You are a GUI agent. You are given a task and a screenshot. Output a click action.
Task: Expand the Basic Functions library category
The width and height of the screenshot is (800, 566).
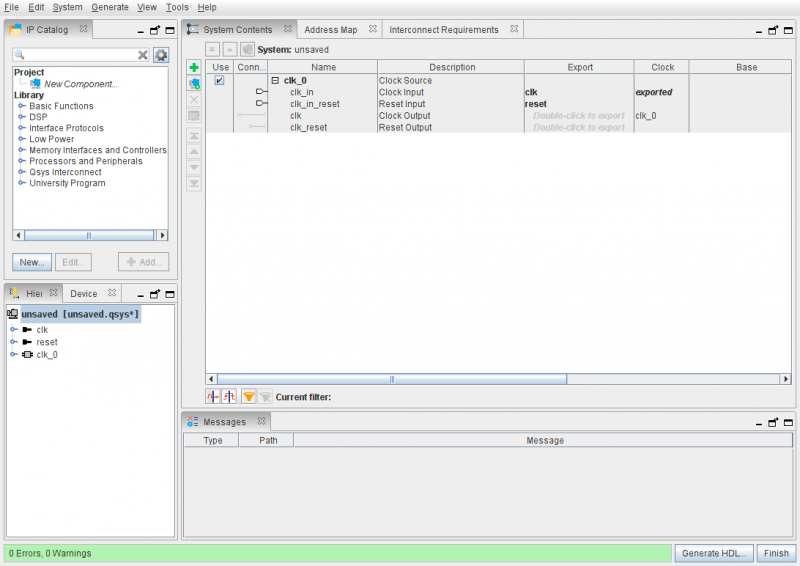22,106
